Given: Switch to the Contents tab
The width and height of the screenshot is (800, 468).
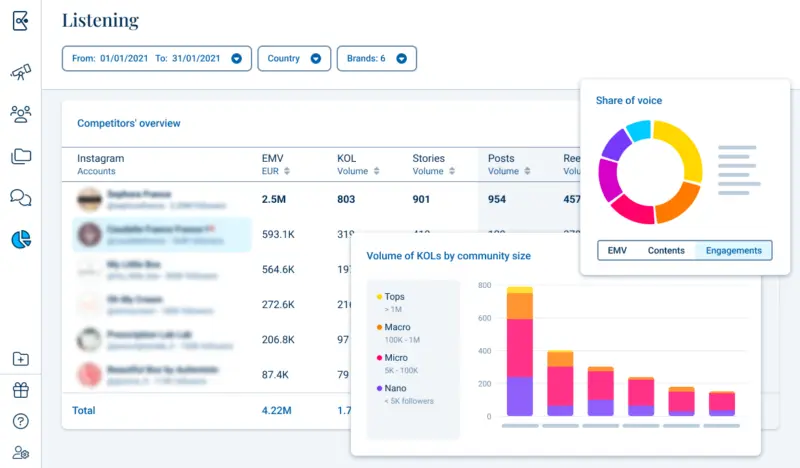Looking at the screenshot, I should (x=667, y=251).
